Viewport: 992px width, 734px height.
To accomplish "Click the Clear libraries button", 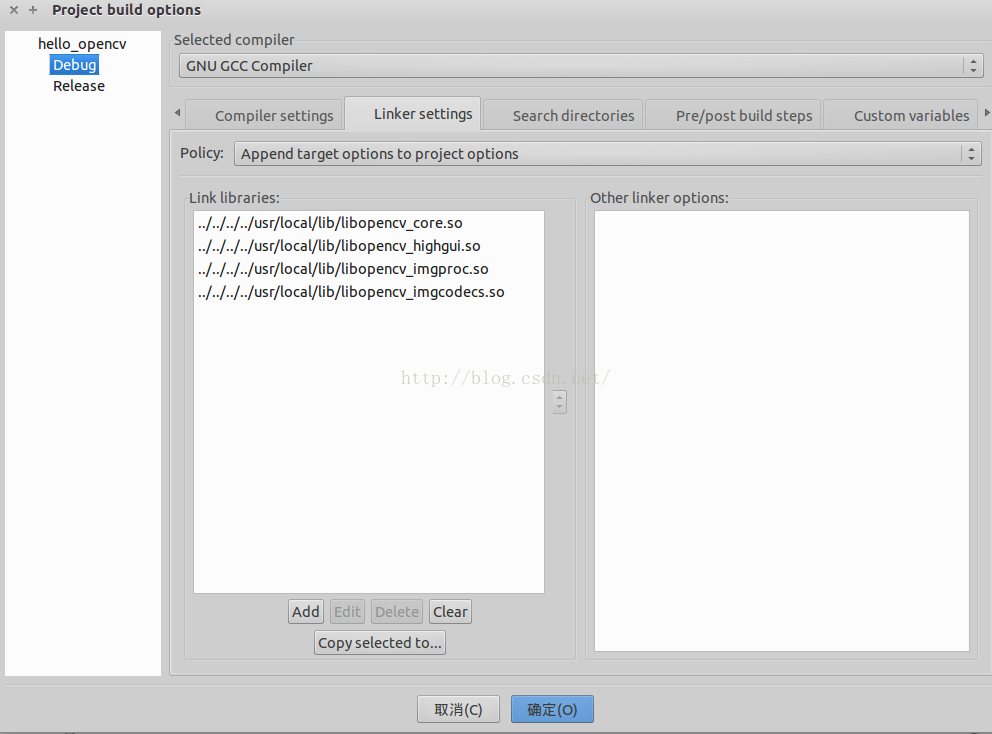I will [x=450, y=612].
